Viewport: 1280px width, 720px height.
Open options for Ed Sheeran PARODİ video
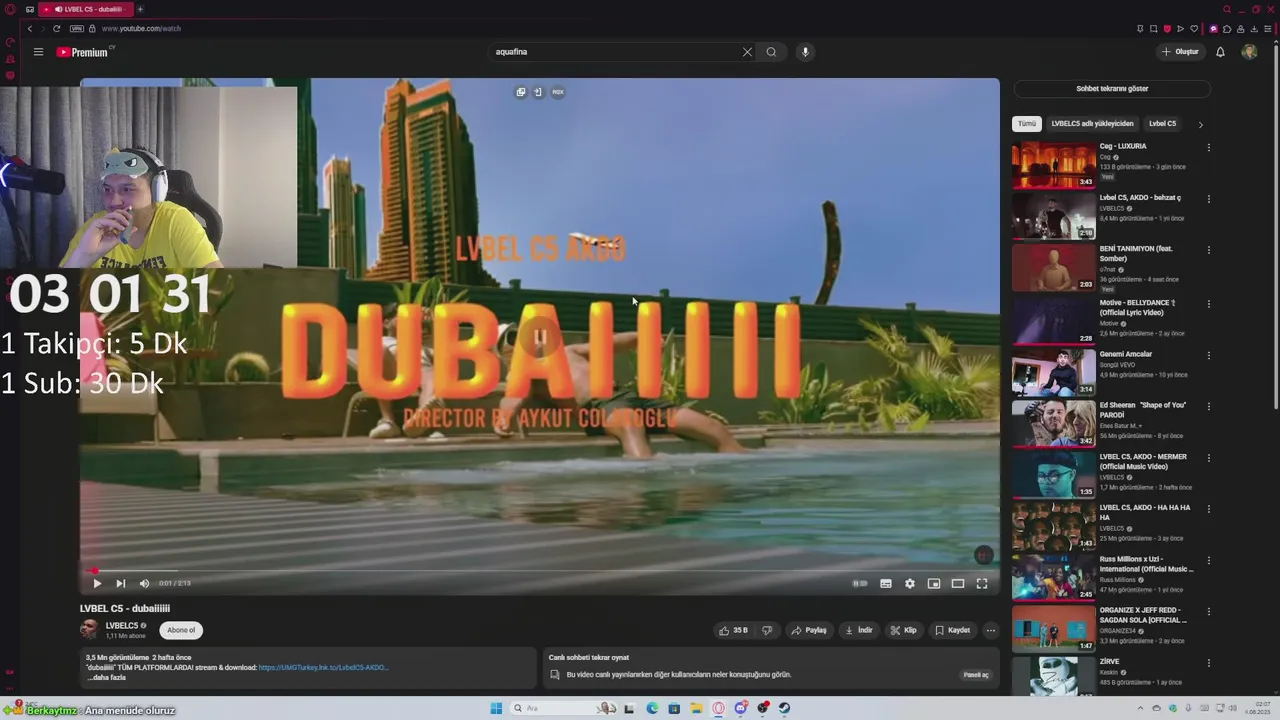1208,407
